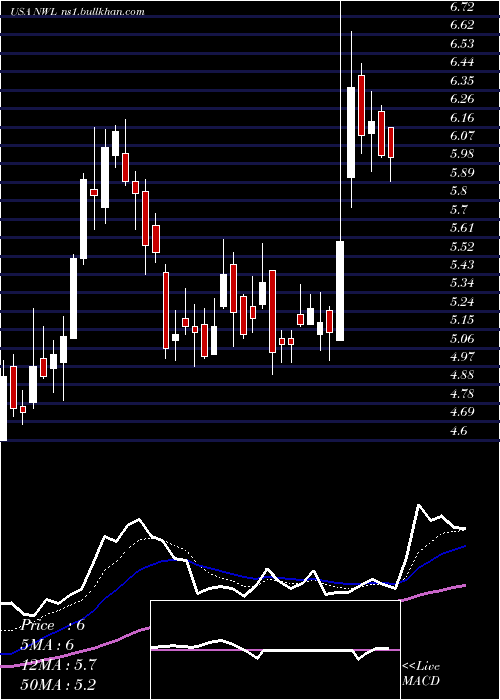The height and width of the screenshot is (700, 500).
Task: Click the 4.78 price axis label
Action: click(462, 394)
